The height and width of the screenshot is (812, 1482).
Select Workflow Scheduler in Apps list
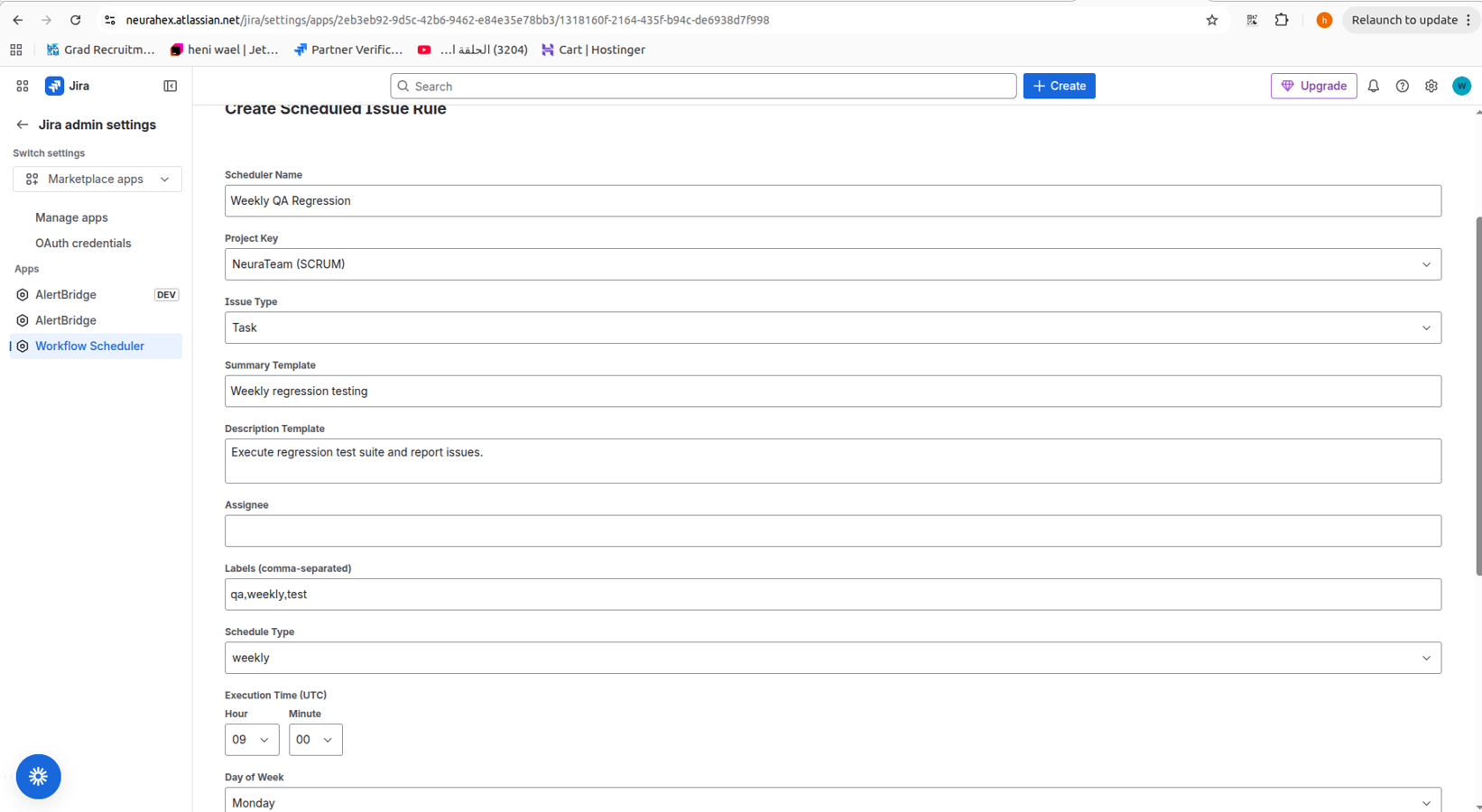pyautogui.click(x=89, y=346)
